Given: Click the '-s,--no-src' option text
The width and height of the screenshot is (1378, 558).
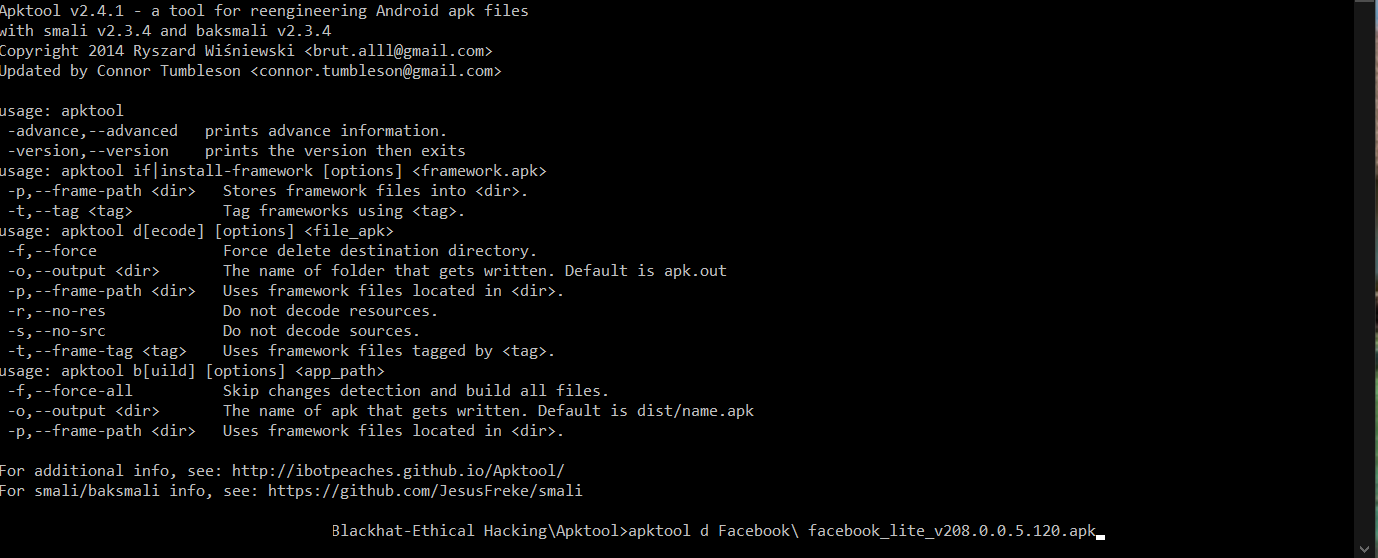Looking at the screenshot, I should click(57, 331).
